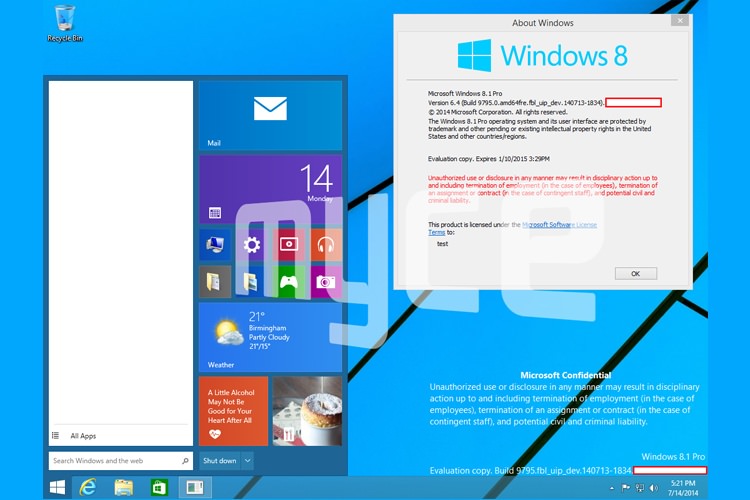Image resolution: width=750 pixels, height=500 pixels.
Task: Open the Health article tile about alcohol
Action: click(233, 411)
